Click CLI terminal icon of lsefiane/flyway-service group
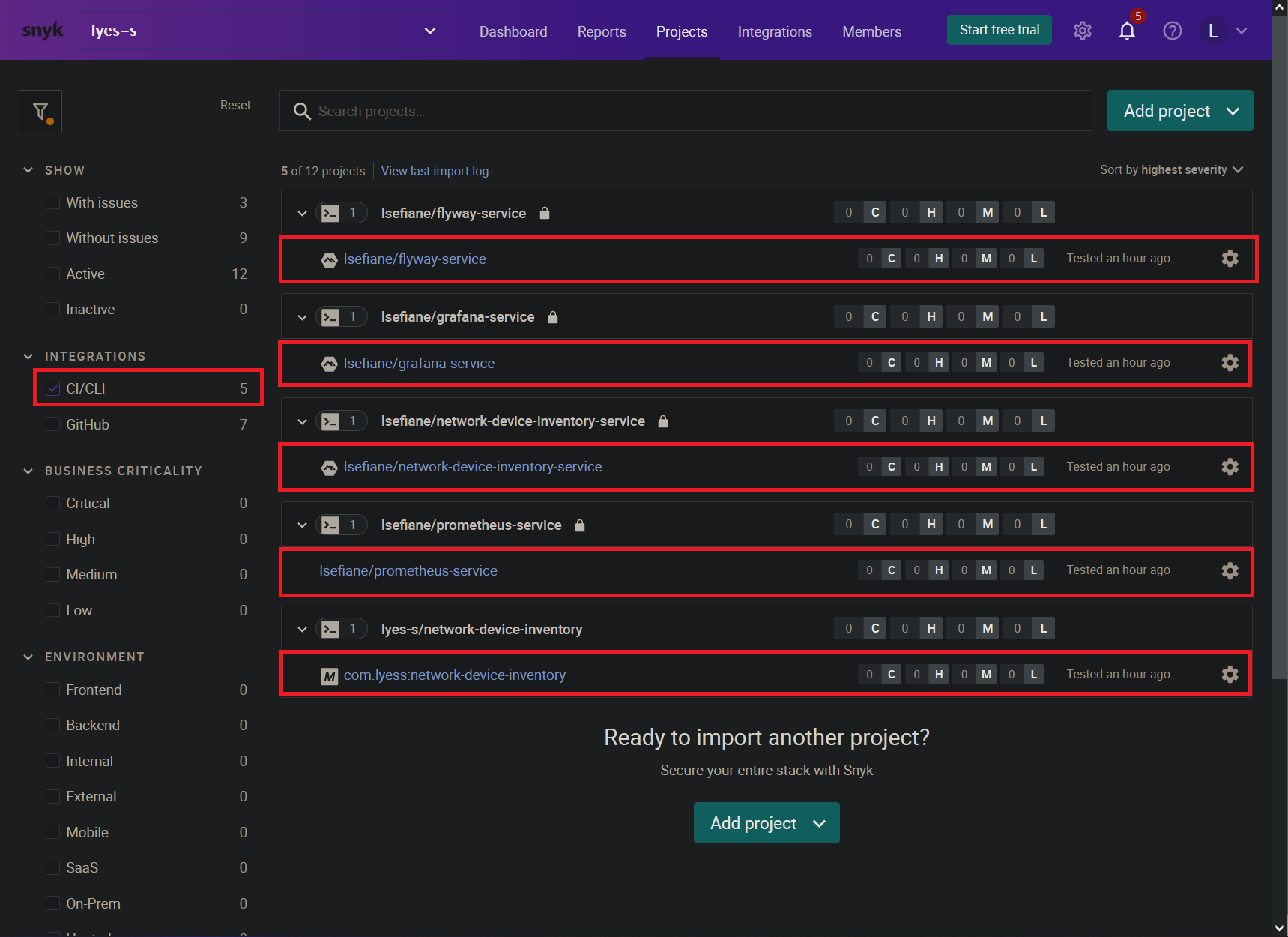The image size is (1288, 937). pos(330,214)
